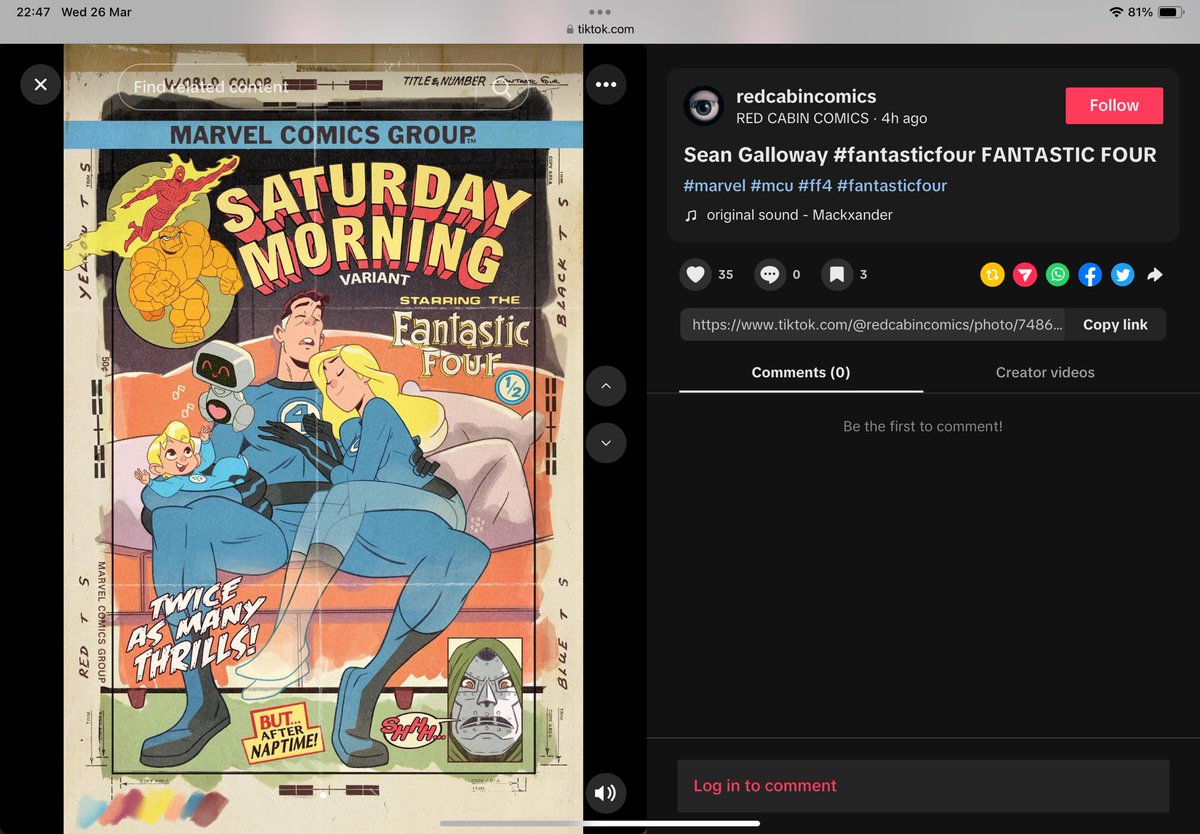Mute sound with the speaker button

pyautogui.click(x=606, y=794)
